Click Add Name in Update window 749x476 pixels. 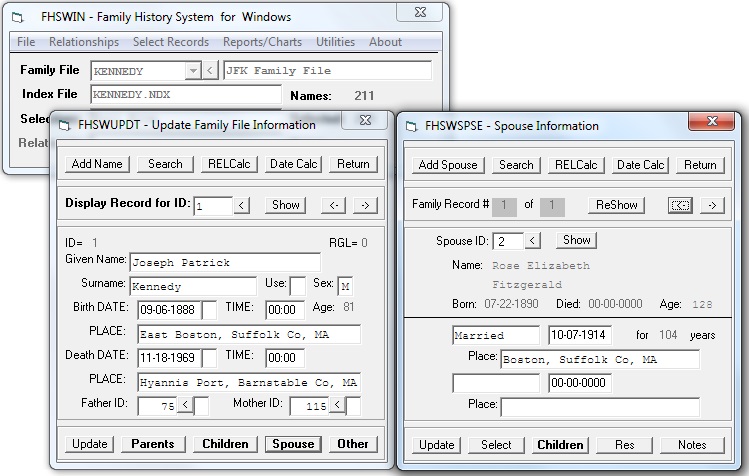97,164
